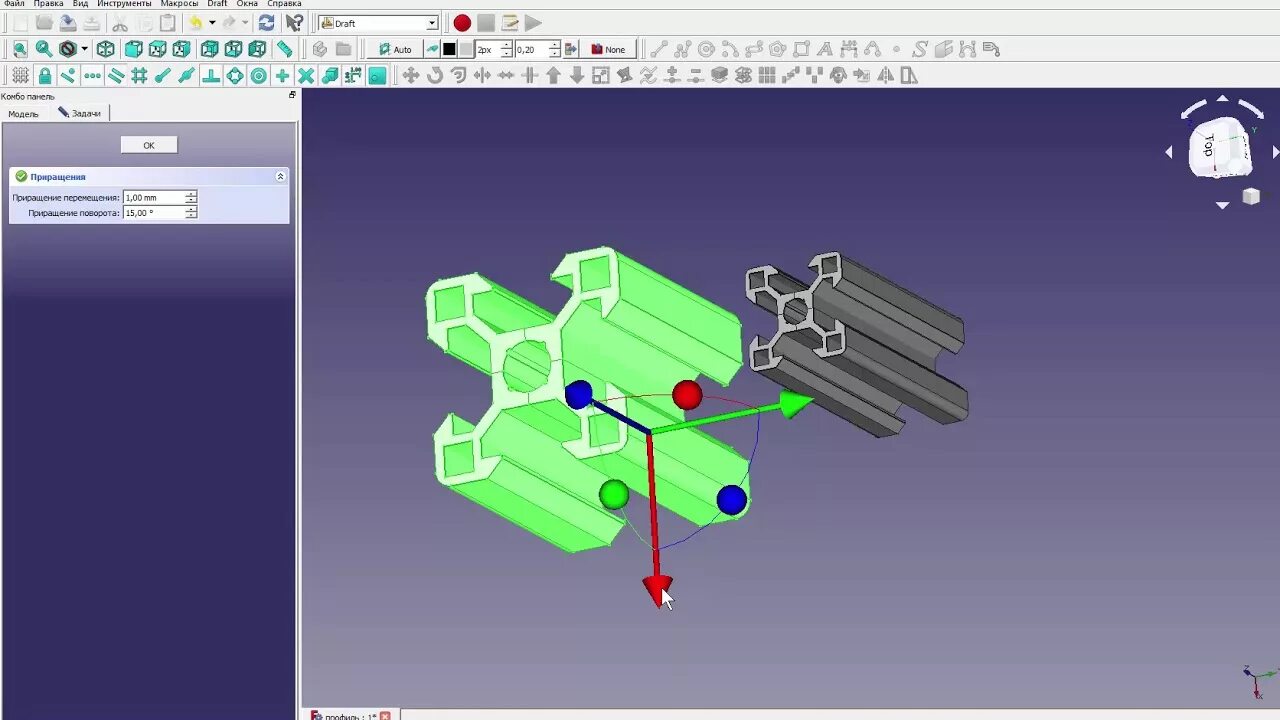This screenshot has height=720, width=1280.
Task: Switch to the Модель tab
Action: tap(23, 114)
